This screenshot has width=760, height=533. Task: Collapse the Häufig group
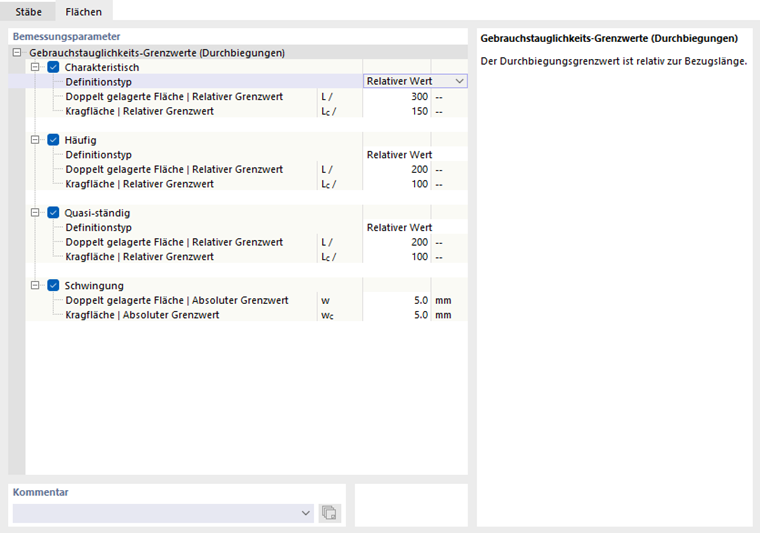(35, 140)
